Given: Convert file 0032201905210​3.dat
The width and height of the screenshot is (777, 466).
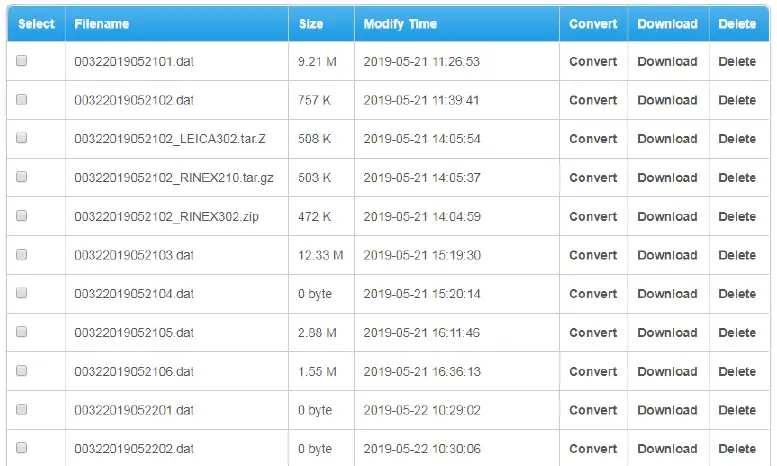Looking at the screenshot, I should coord(593,255).
